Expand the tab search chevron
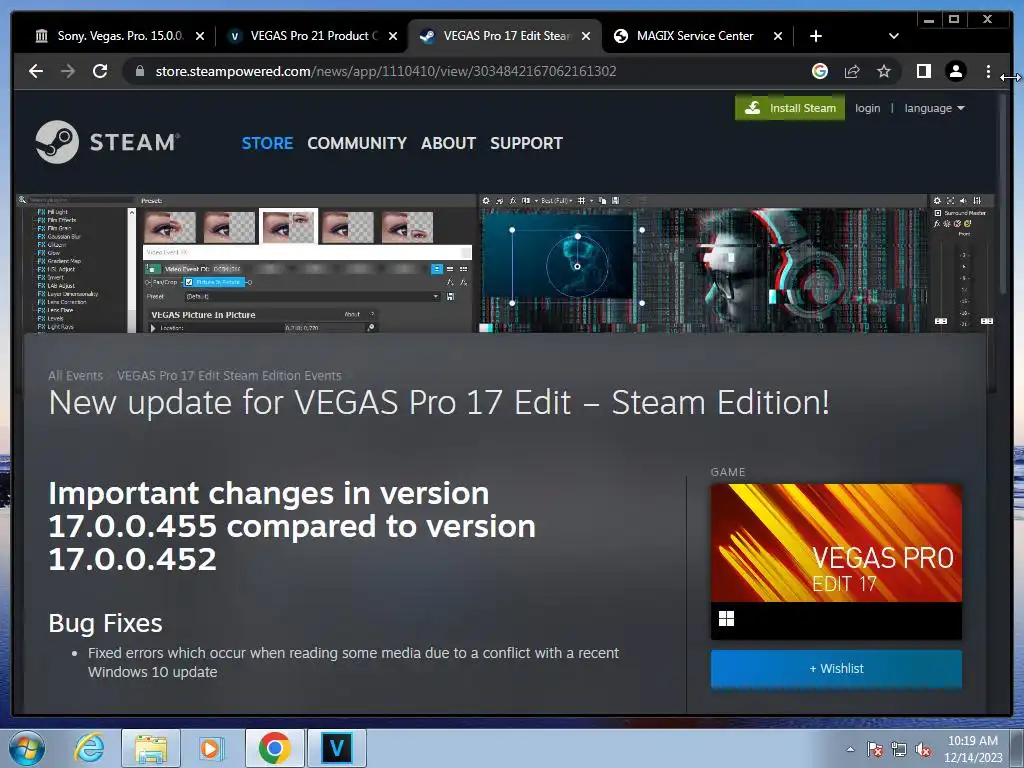 tap(893, 36)
